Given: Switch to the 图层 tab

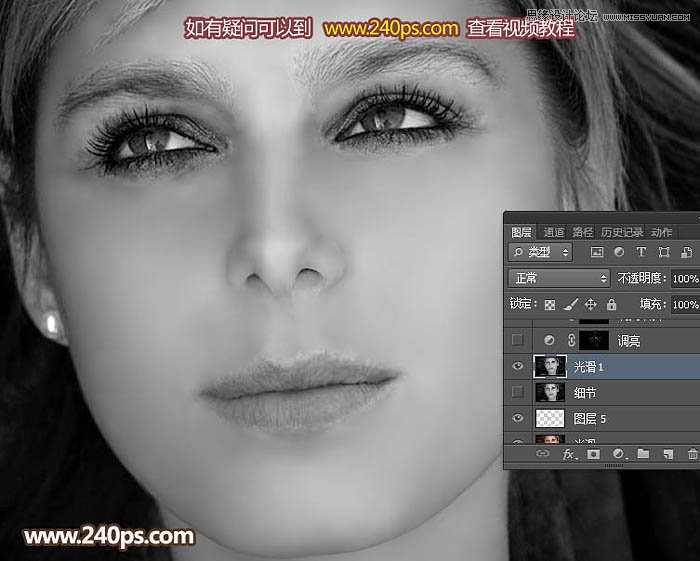Looking at the screenshot, I should [521, 233].
